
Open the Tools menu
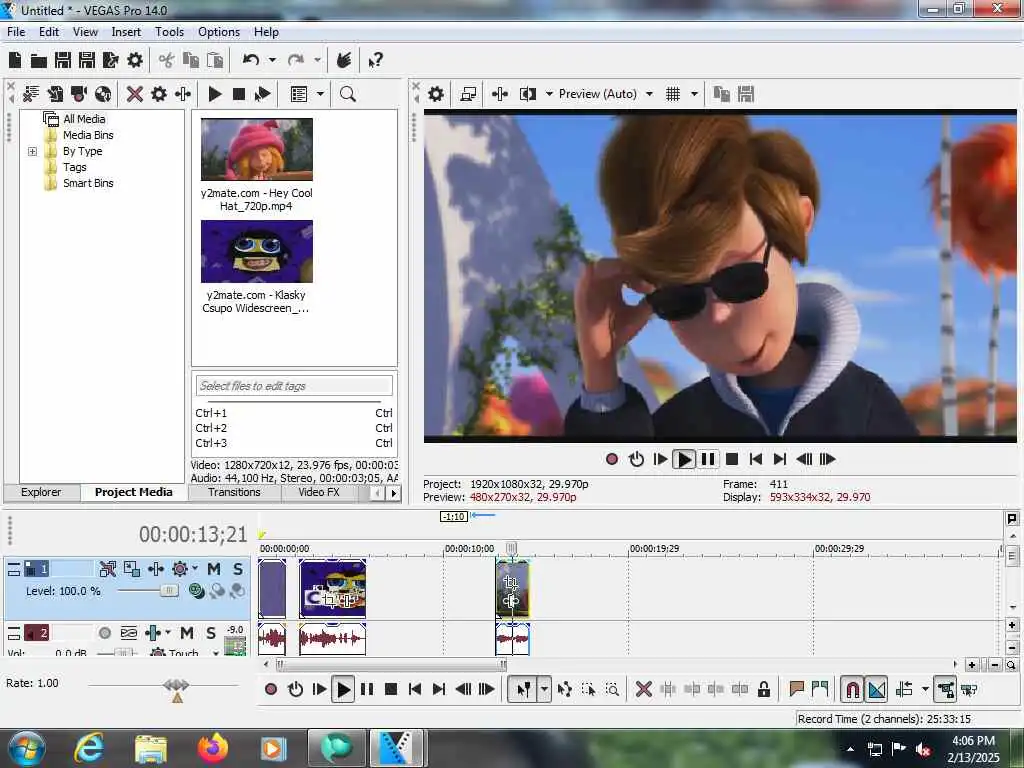click(x=169, y=31)
